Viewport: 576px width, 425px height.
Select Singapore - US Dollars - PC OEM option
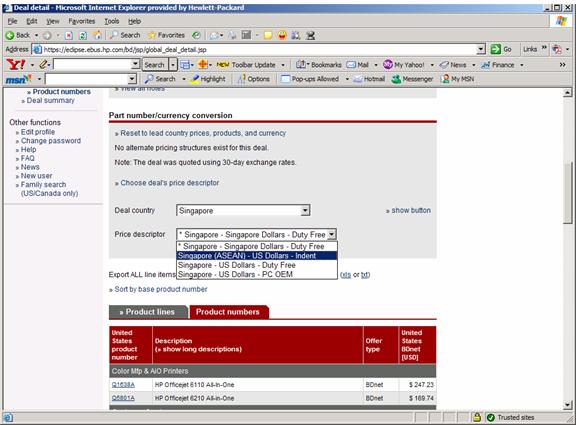pyautogui.click(x=257, y=274)
